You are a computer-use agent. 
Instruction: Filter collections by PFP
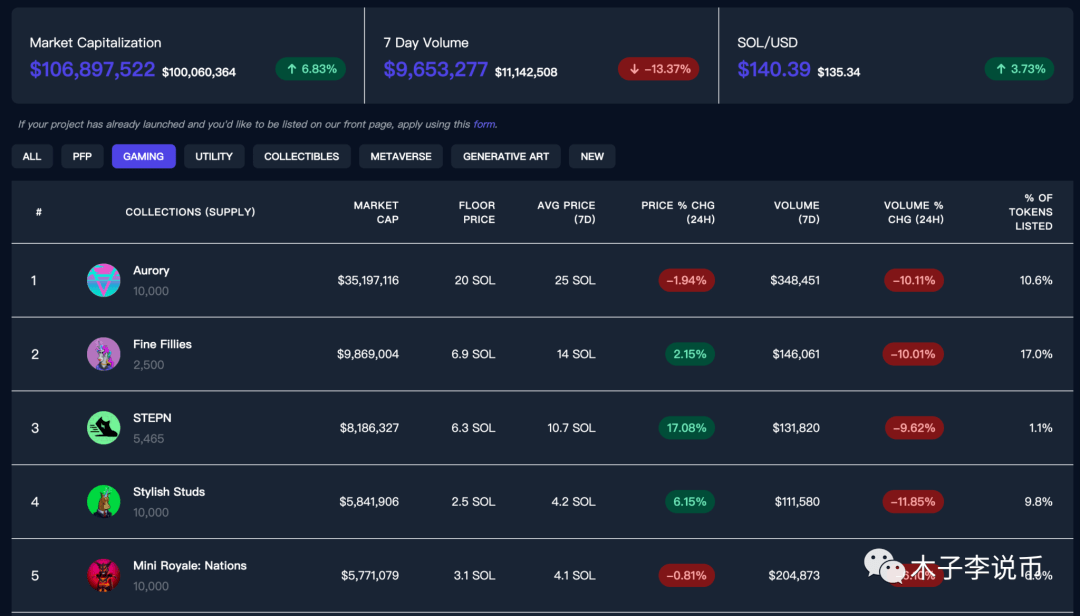tap(82, 156)
